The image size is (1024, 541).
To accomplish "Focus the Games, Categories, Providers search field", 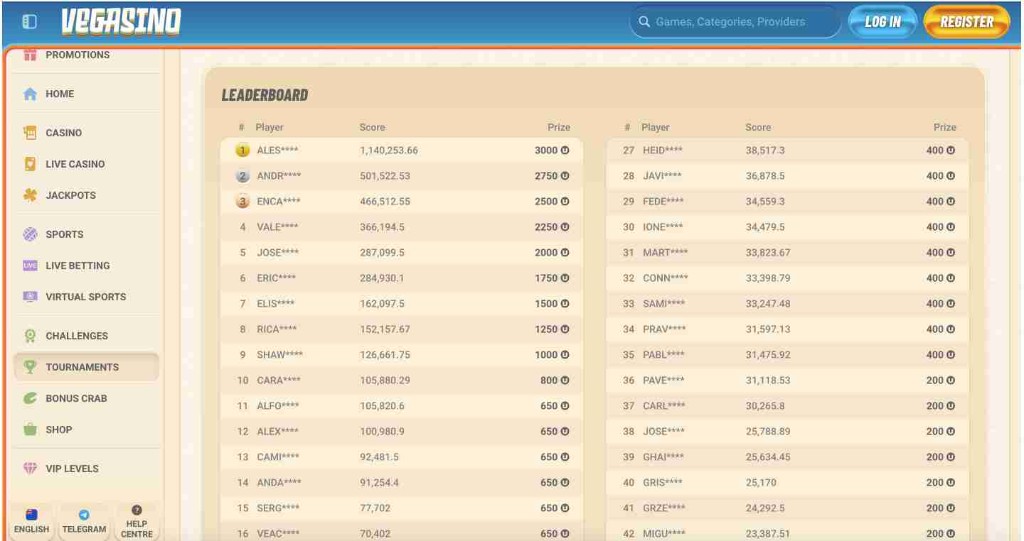I will point(735,22).
